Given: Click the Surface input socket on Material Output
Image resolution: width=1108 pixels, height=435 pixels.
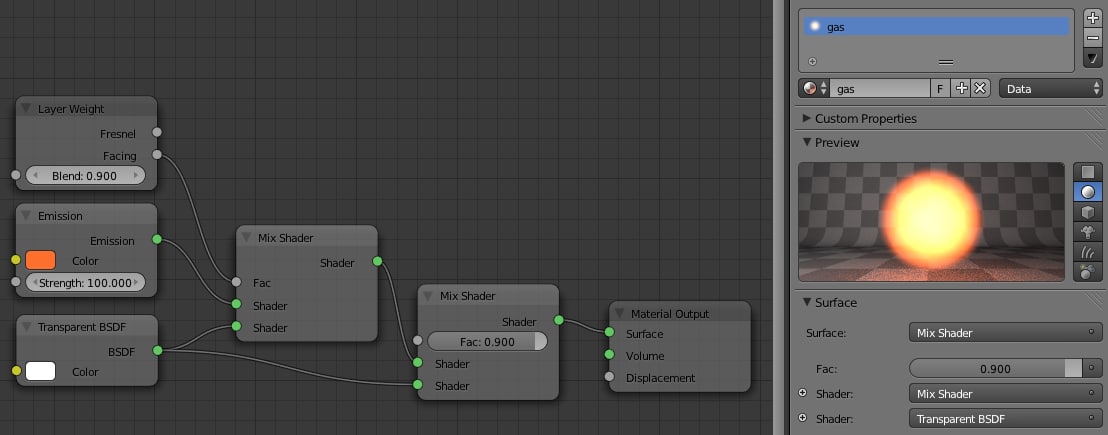Looking at the screenshot, I should pyautogui.click(x=609, y=332).
